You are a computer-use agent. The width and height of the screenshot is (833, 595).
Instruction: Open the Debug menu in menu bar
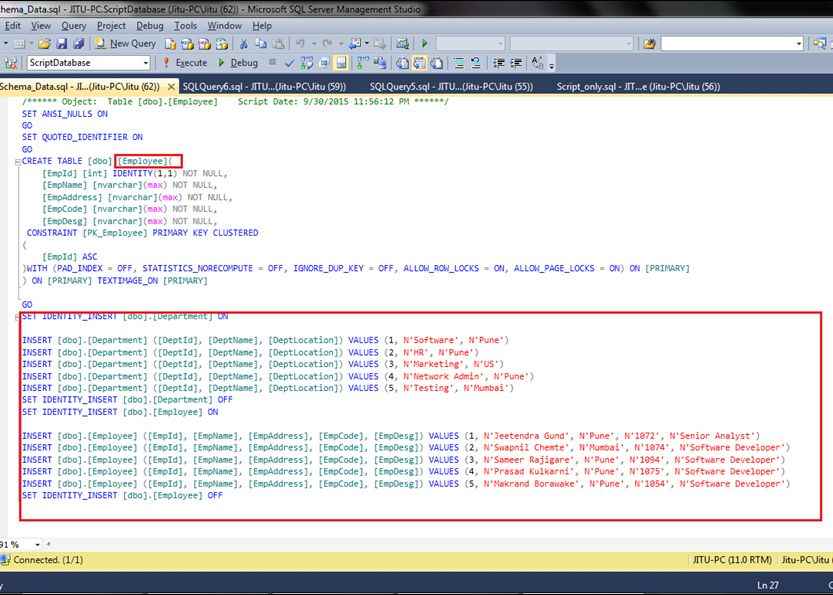tap(149, 25)
